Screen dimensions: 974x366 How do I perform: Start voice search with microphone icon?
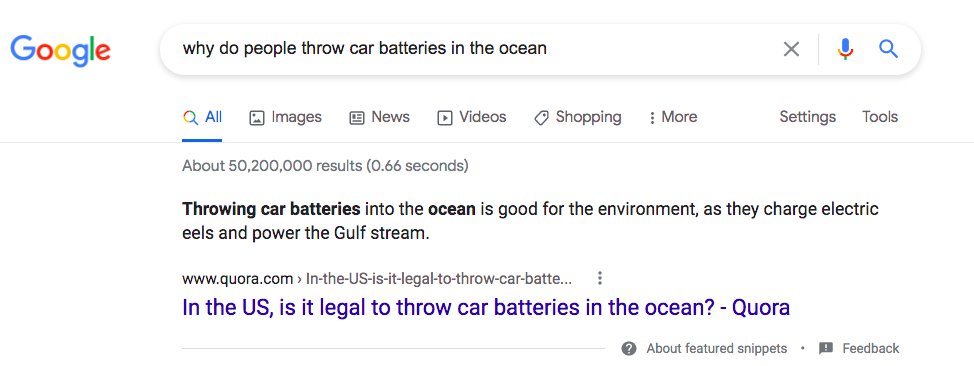tap(845, 49)
